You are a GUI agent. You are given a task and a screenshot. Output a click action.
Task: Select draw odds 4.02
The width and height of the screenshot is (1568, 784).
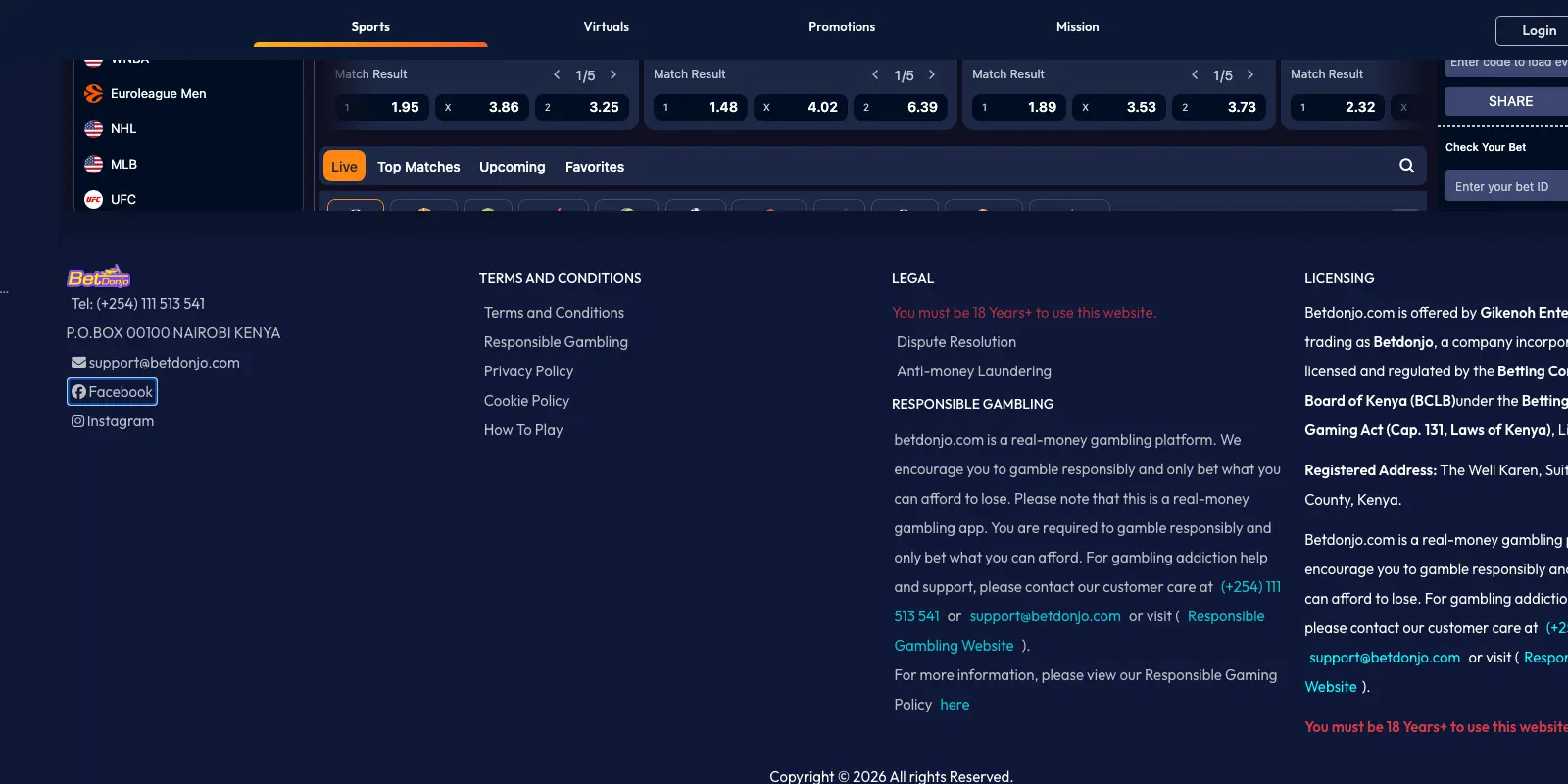pos(801,107)
